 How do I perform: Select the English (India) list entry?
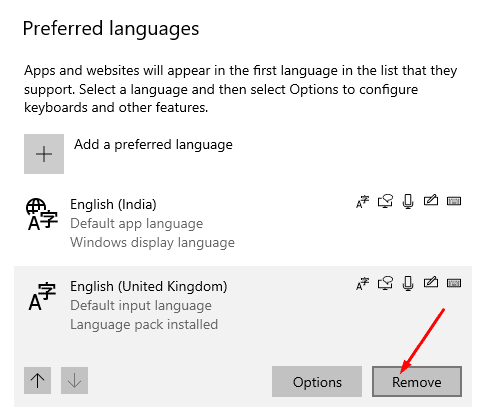pyautogui.click(x=243, y=223)
